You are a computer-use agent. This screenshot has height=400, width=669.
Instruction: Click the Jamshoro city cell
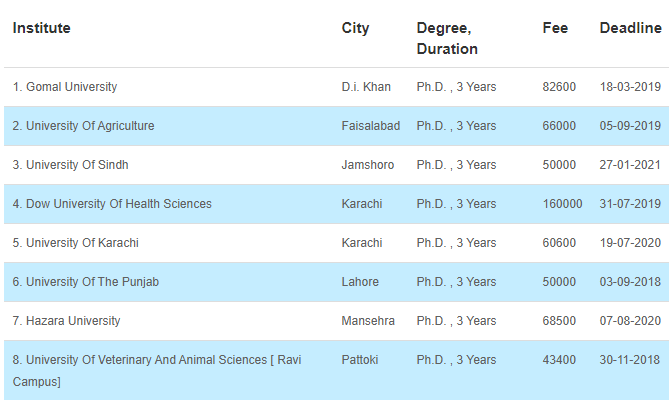[368, 165]
